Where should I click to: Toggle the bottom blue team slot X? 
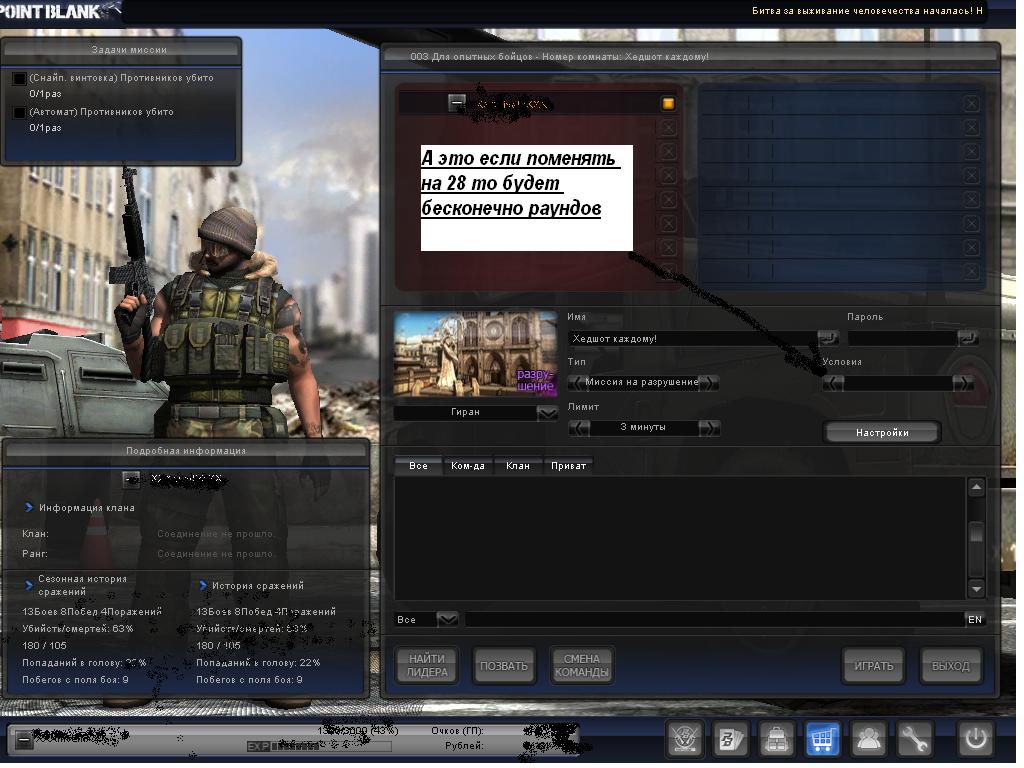point(971,271)
